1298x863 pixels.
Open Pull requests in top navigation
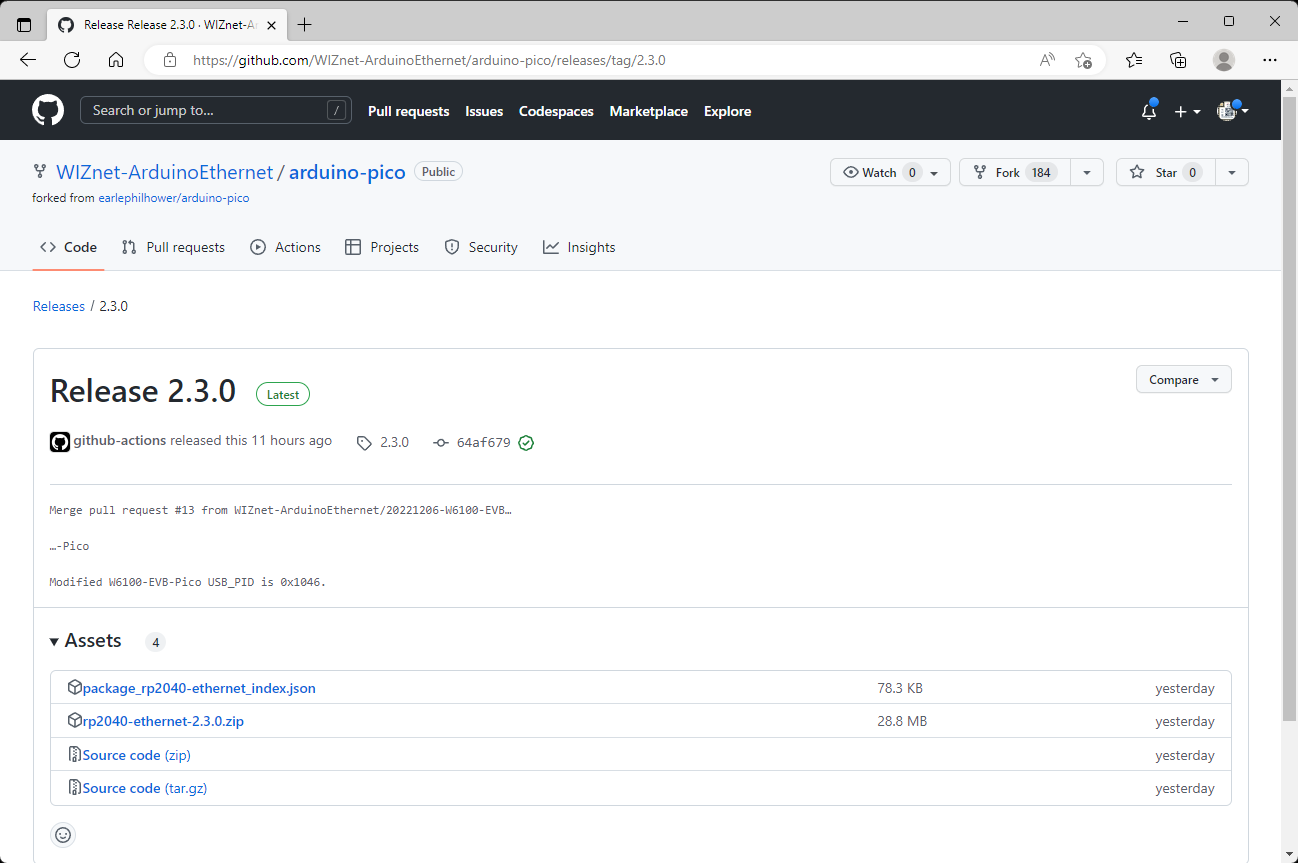[x=409, y=111]
